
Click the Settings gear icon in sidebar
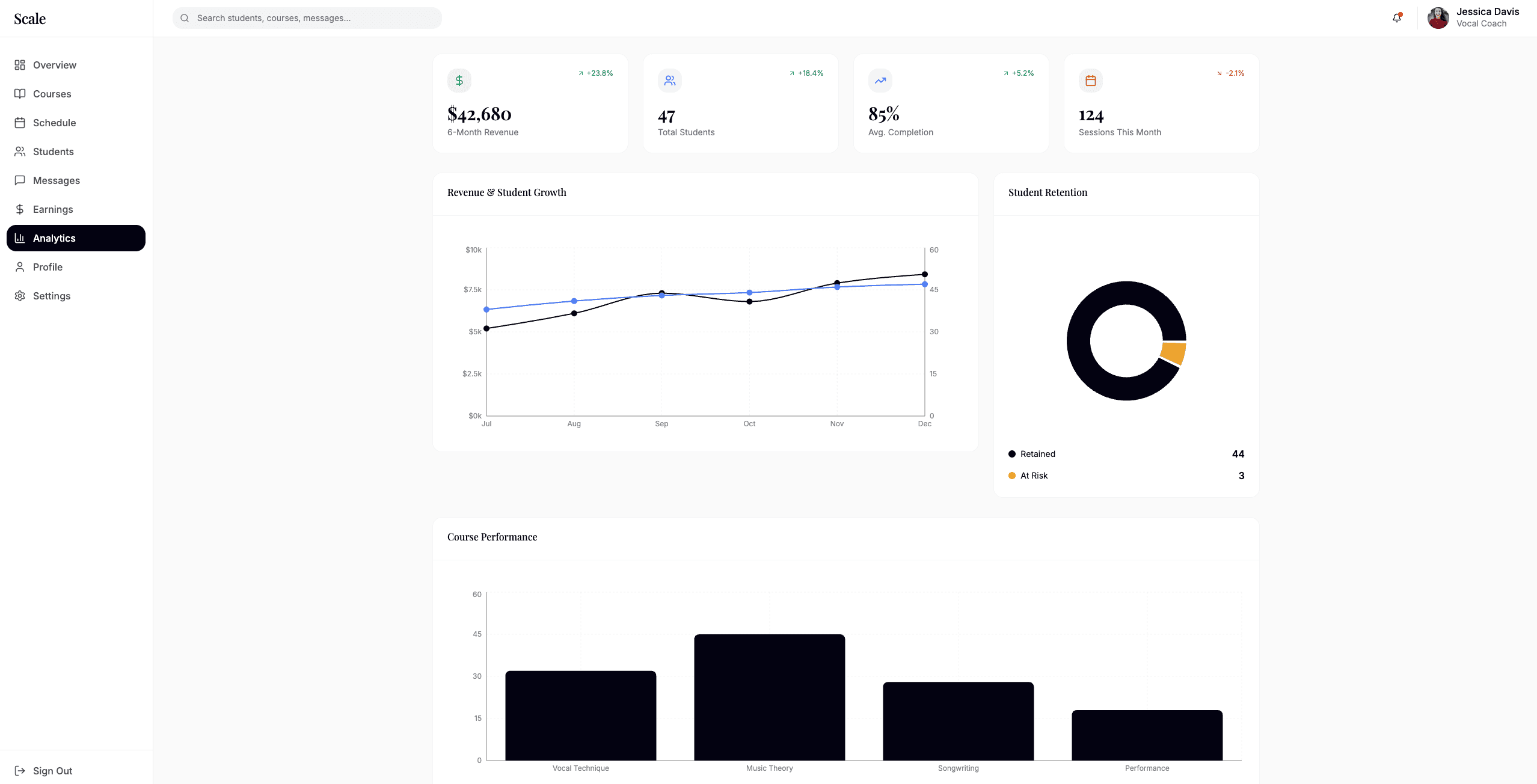pyautogui.click(x=20, y=296)
